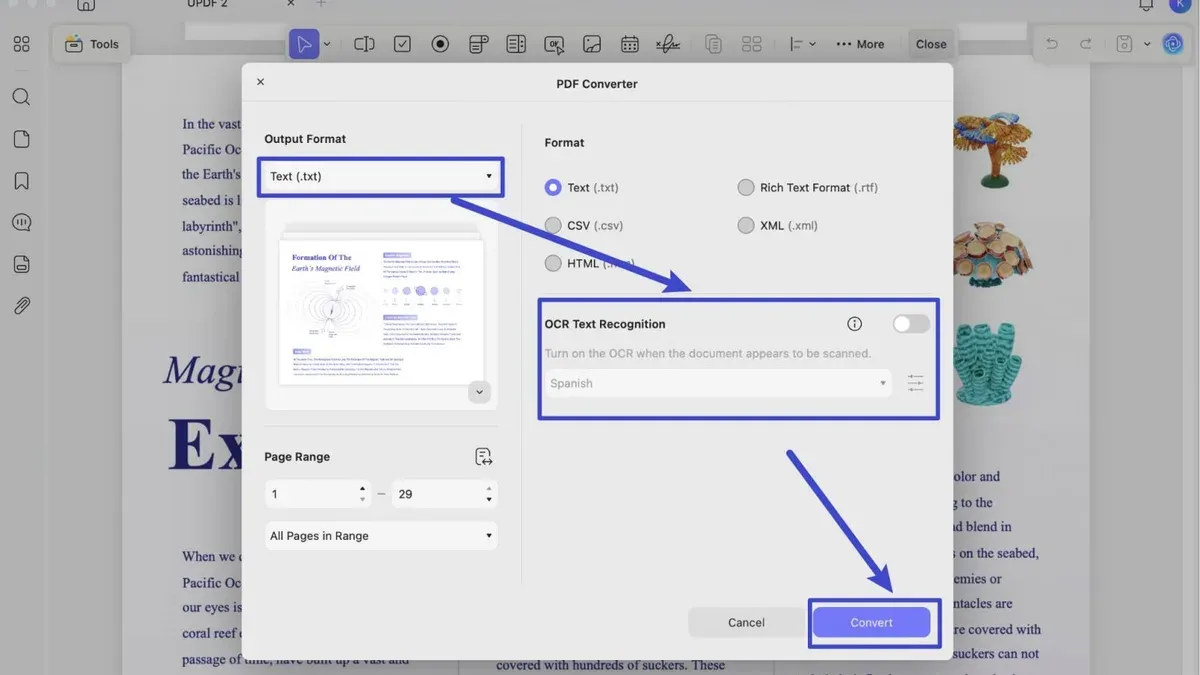
Task: Toggle OCR Text Recognition switch on
Action: tap(911, 324)
